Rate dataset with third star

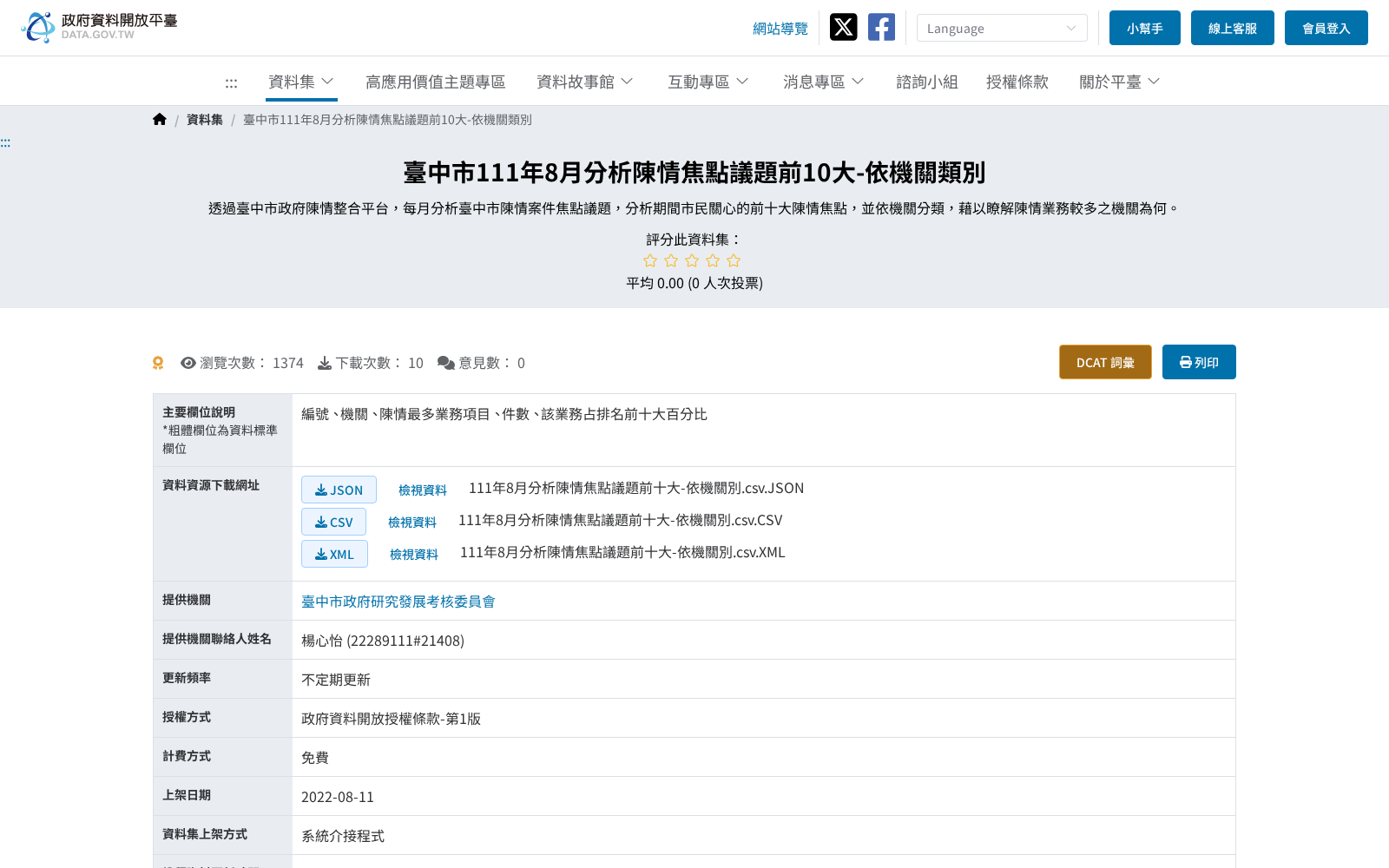pos(692,260)
